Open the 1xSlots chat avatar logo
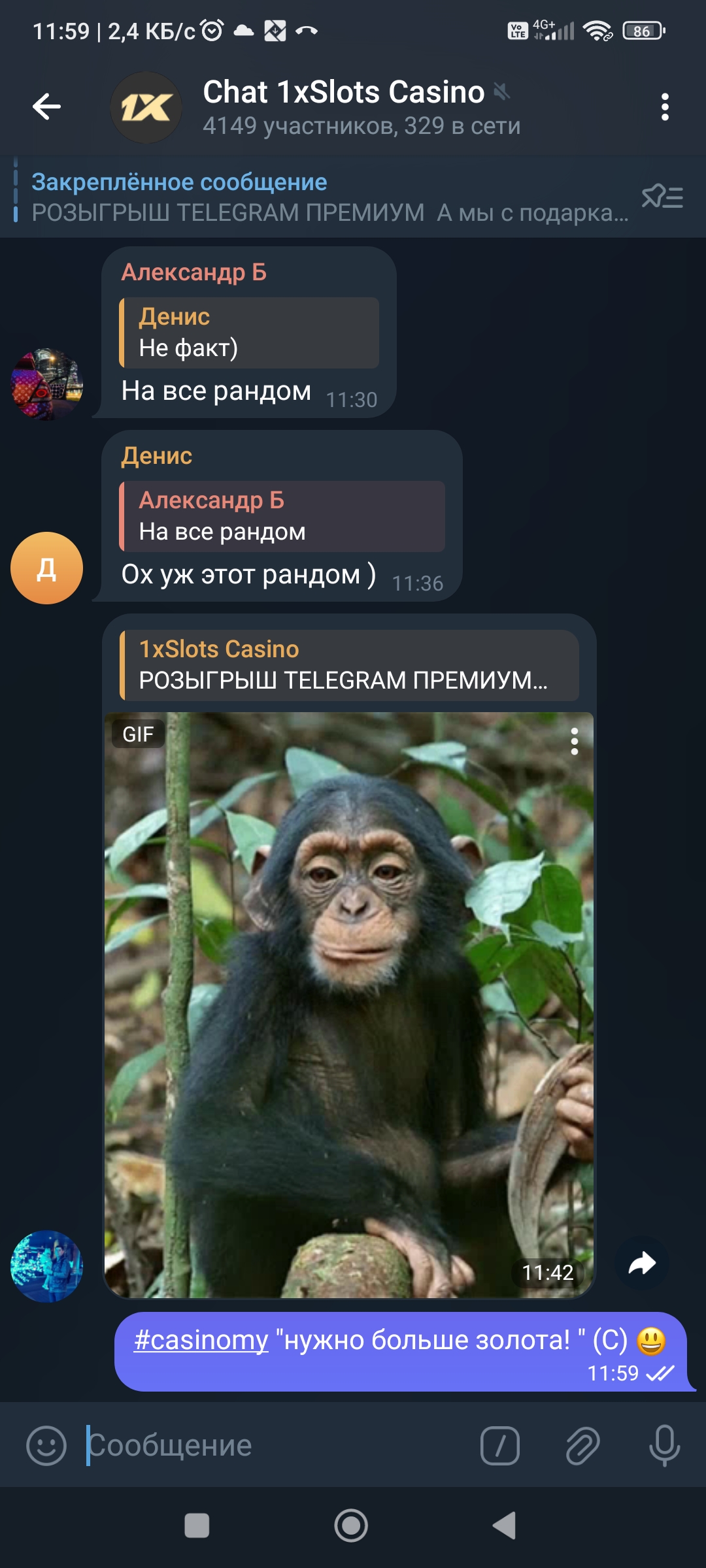The height and width of the screenshot is (1568, 706). pos(146,108)
